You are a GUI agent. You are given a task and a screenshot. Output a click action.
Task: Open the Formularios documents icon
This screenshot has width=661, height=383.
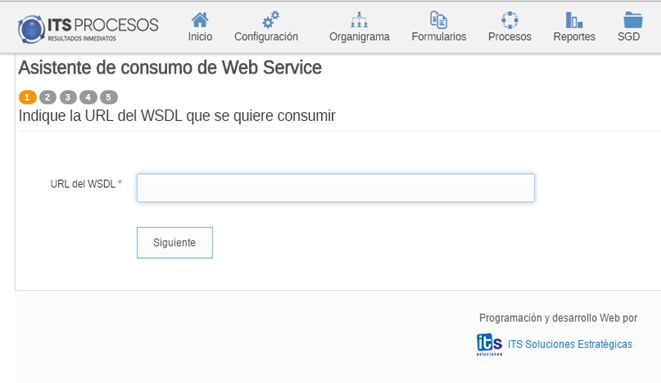point(438,20)
